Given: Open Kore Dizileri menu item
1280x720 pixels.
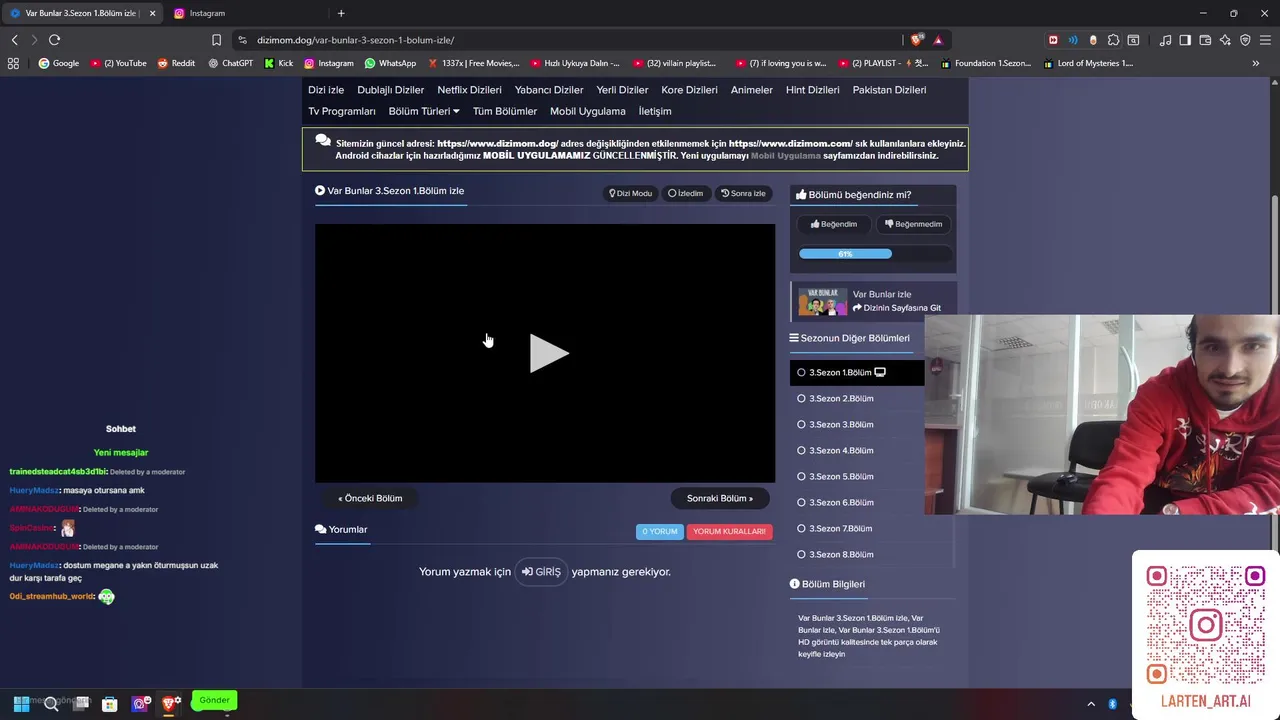Looking at the screenshot, I should (x=689, y=90).
